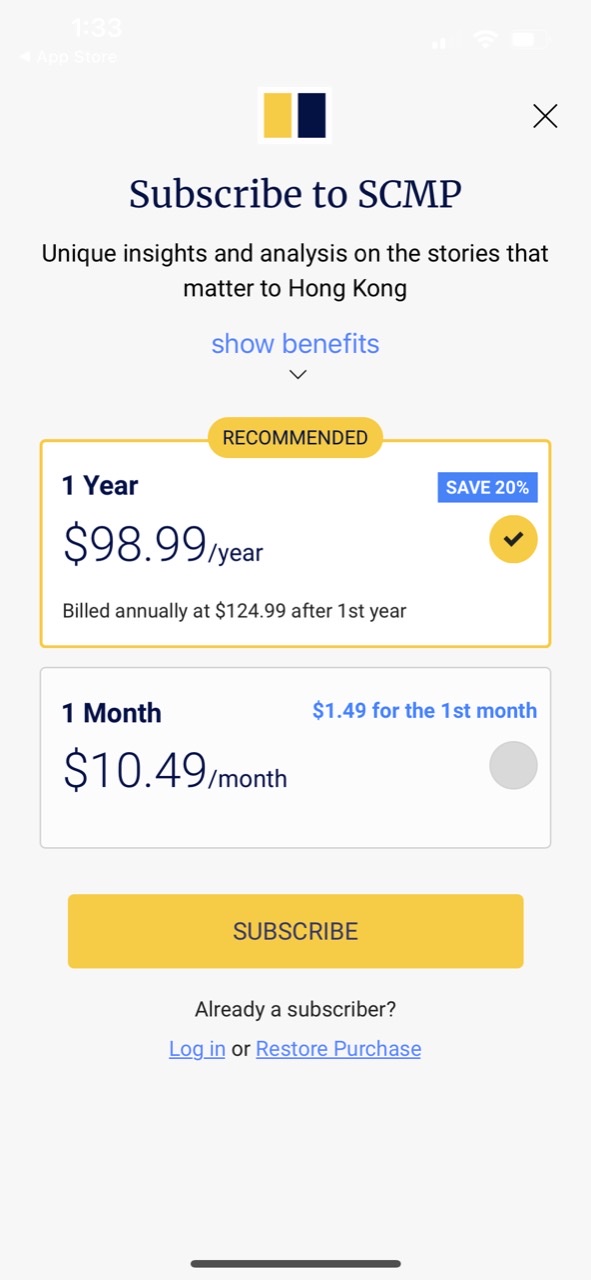
Task: Expand the show benefits chevron arrow
Action: tap(297, 375)
